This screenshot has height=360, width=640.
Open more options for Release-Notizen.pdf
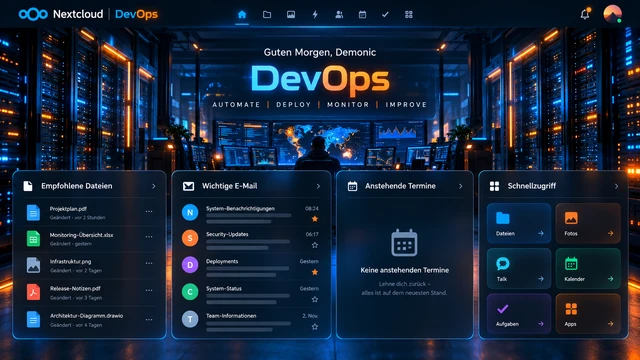pos(149,290)
